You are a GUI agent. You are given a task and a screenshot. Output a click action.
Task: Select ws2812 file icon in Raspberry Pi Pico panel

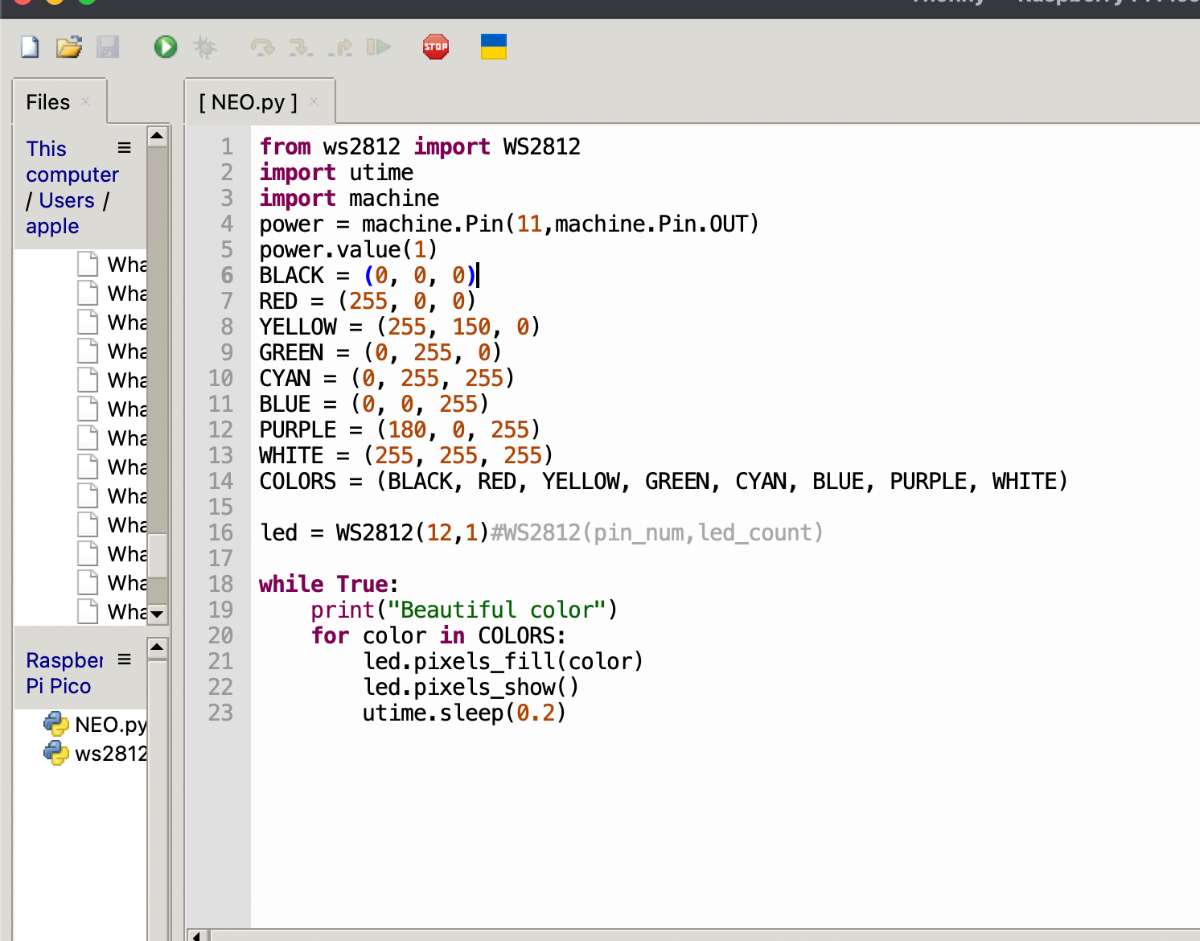coord(56,753)
